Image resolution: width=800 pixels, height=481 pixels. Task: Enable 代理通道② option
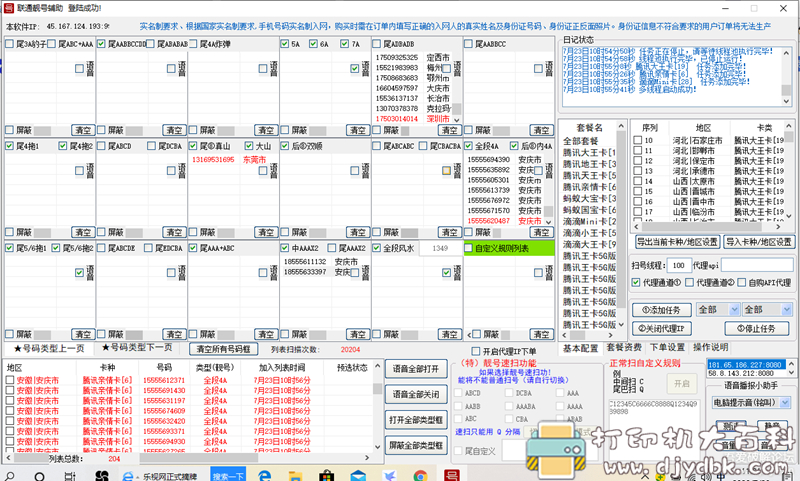[x=690, y=282]
